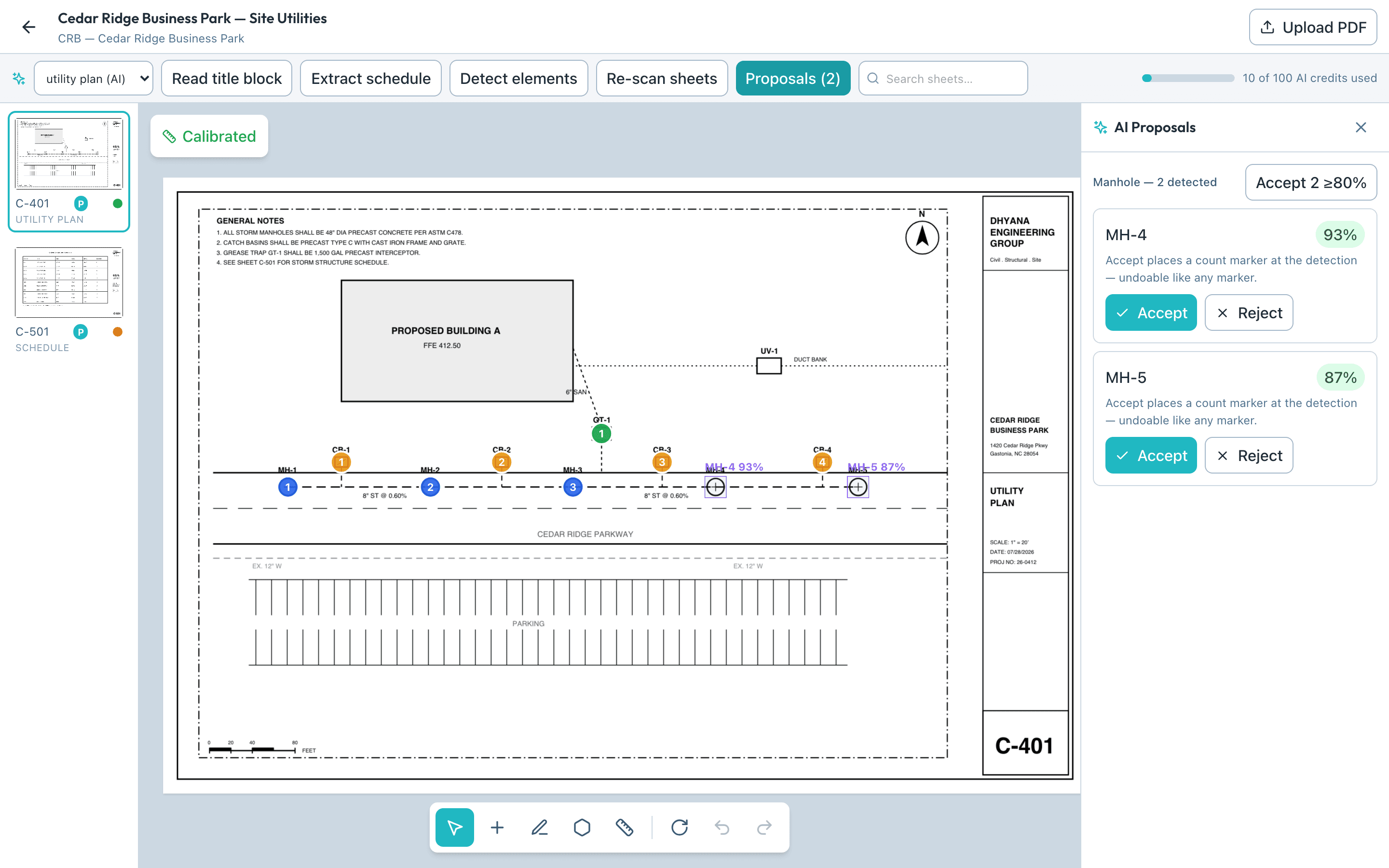Click the MH-5 detection box on plan
Screen dimensions: 1389x868
[858, 488]
